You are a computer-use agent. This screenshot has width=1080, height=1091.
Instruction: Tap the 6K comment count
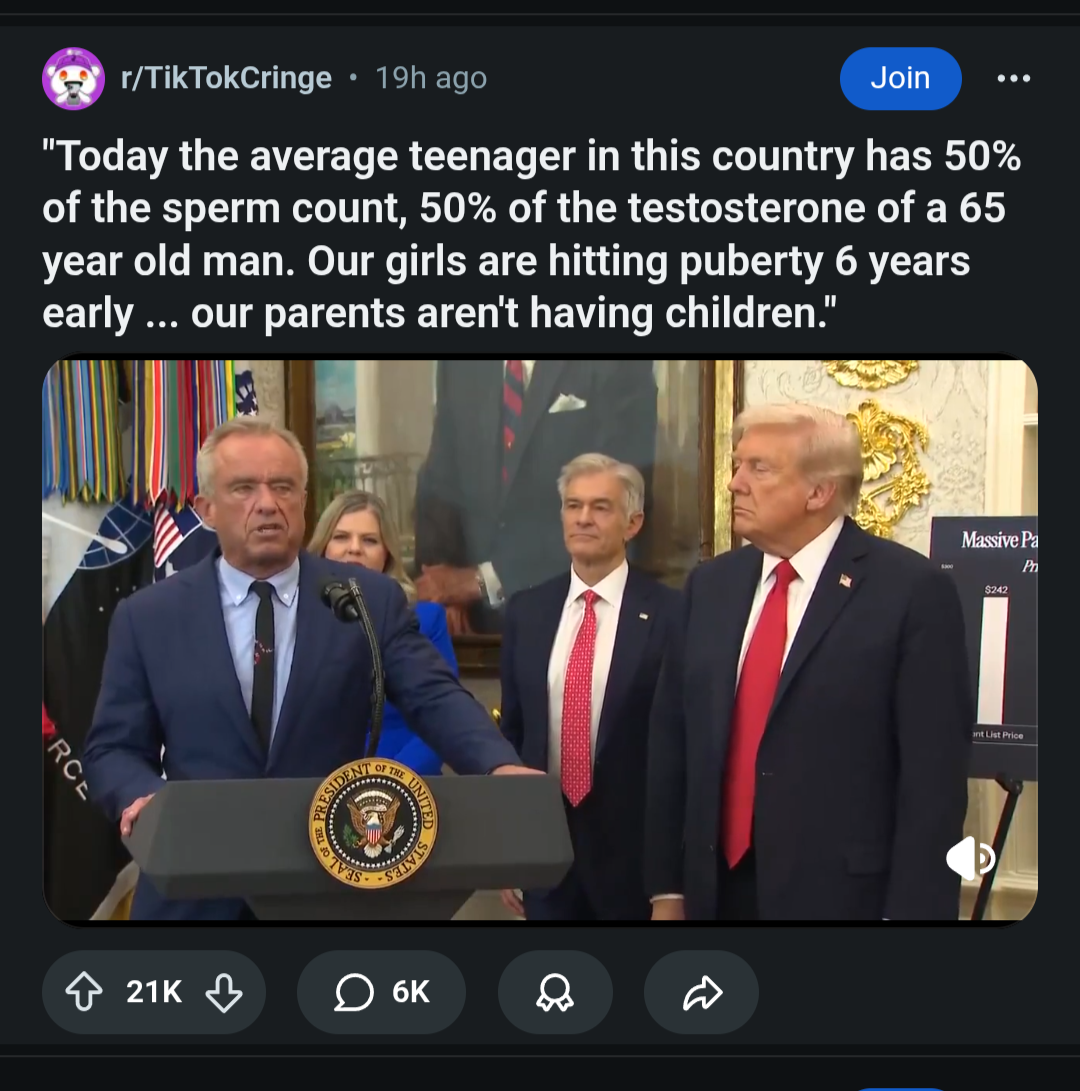point(410,991)
